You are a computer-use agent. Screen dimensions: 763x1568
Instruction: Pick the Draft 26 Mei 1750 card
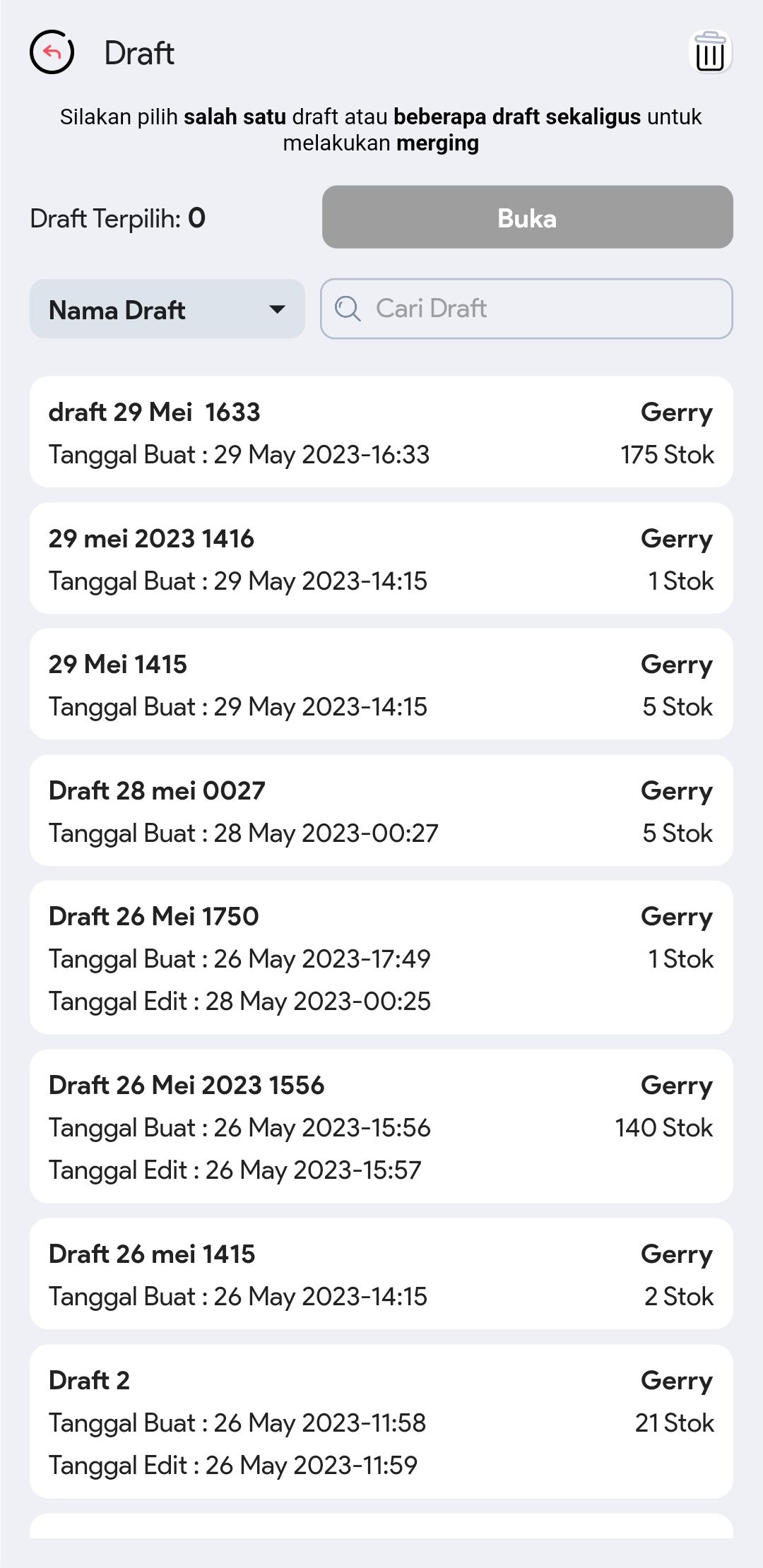(381, 957)
